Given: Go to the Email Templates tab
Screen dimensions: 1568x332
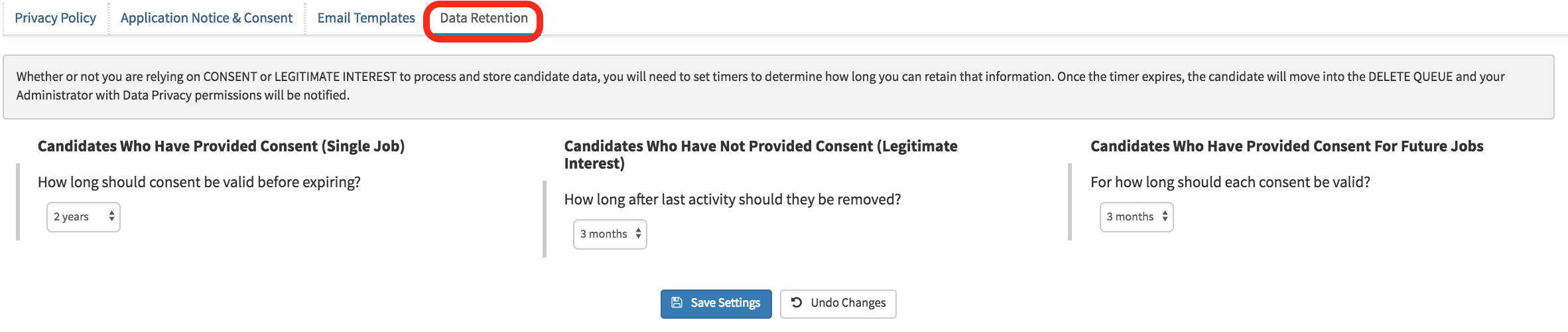Looking at the screenshot, I should 366,18.
